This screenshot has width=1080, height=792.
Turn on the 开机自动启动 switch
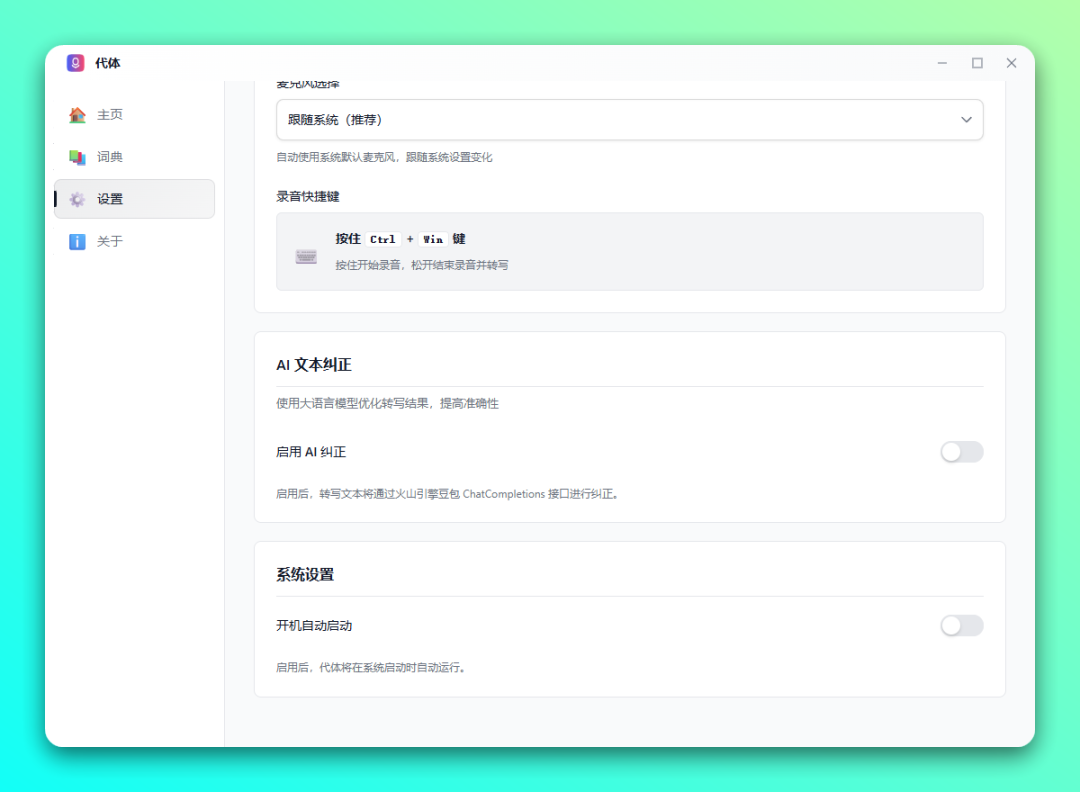961,626
